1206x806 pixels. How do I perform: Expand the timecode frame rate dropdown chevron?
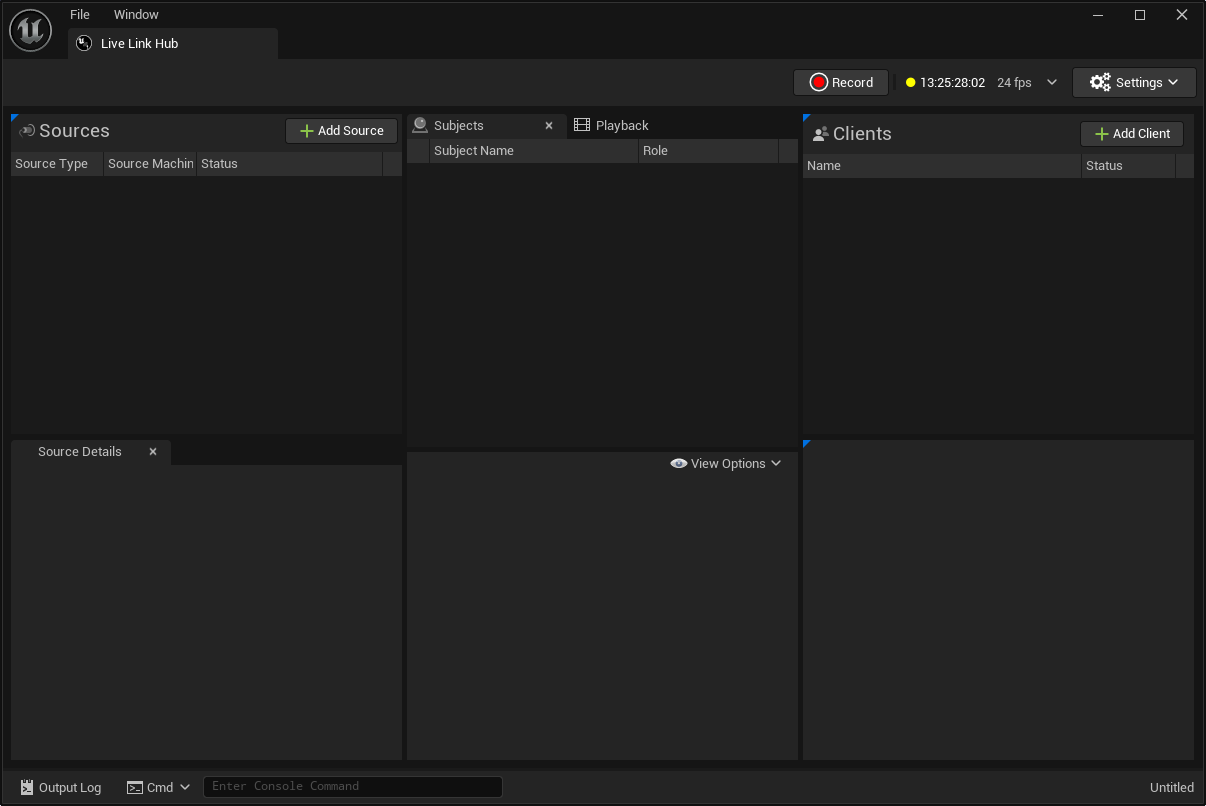(x=1052, y=83)
